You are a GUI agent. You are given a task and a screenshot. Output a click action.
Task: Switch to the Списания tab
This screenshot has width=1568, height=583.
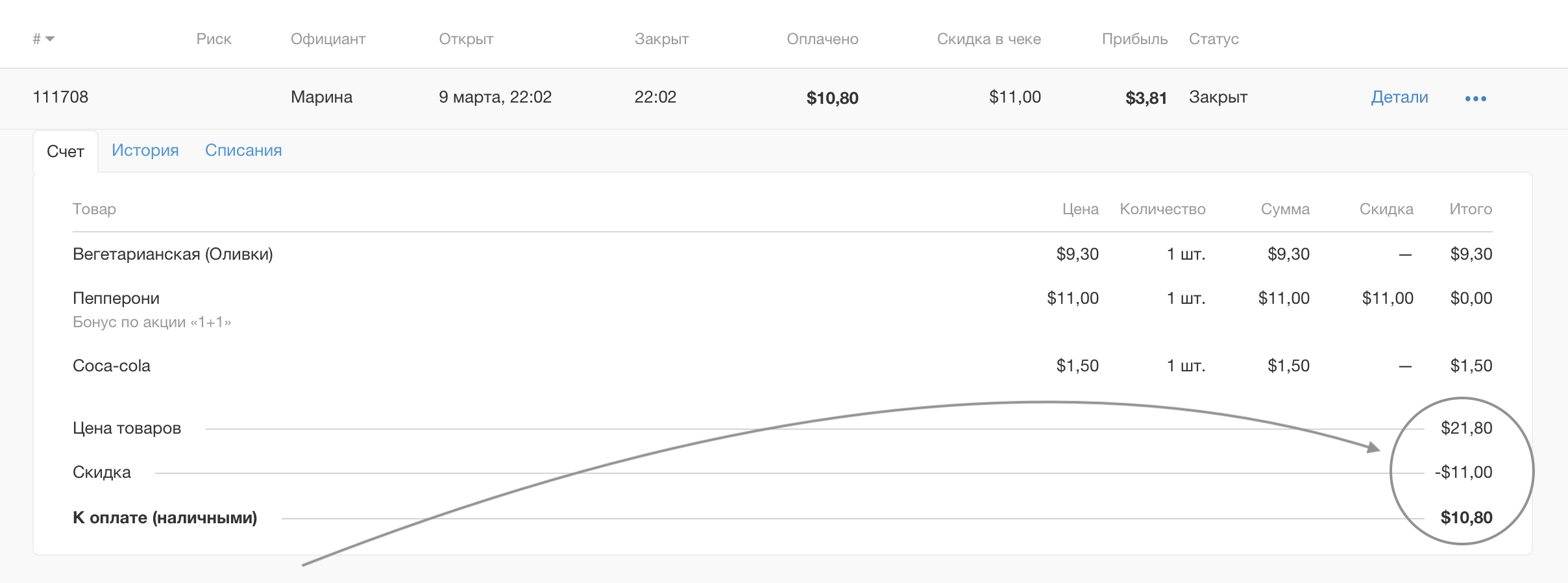pyautogui.click(x=243, y=150)
